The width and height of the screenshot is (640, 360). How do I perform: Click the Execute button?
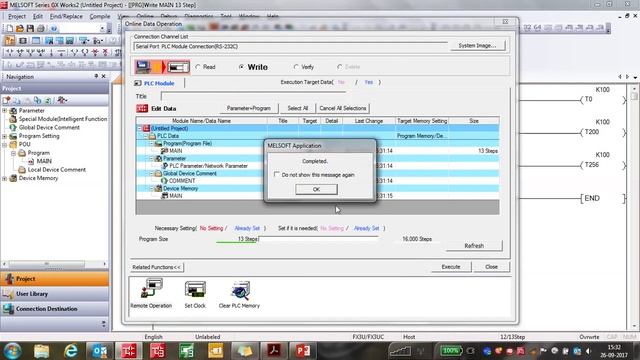(x=451, y=267)
